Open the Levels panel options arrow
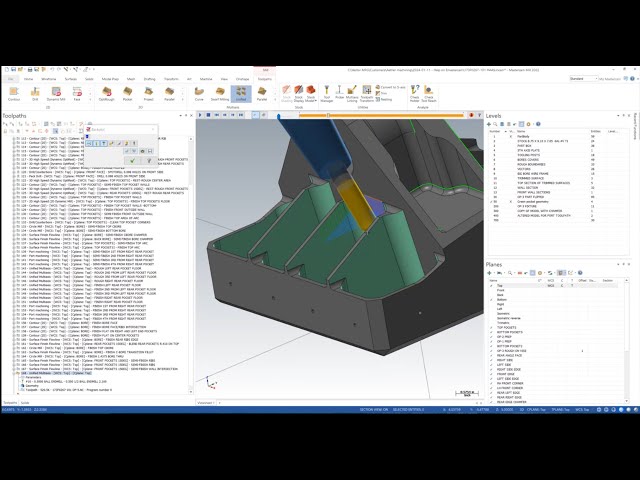The height and width of the screenshot is (480, 640). pos(618,116)
